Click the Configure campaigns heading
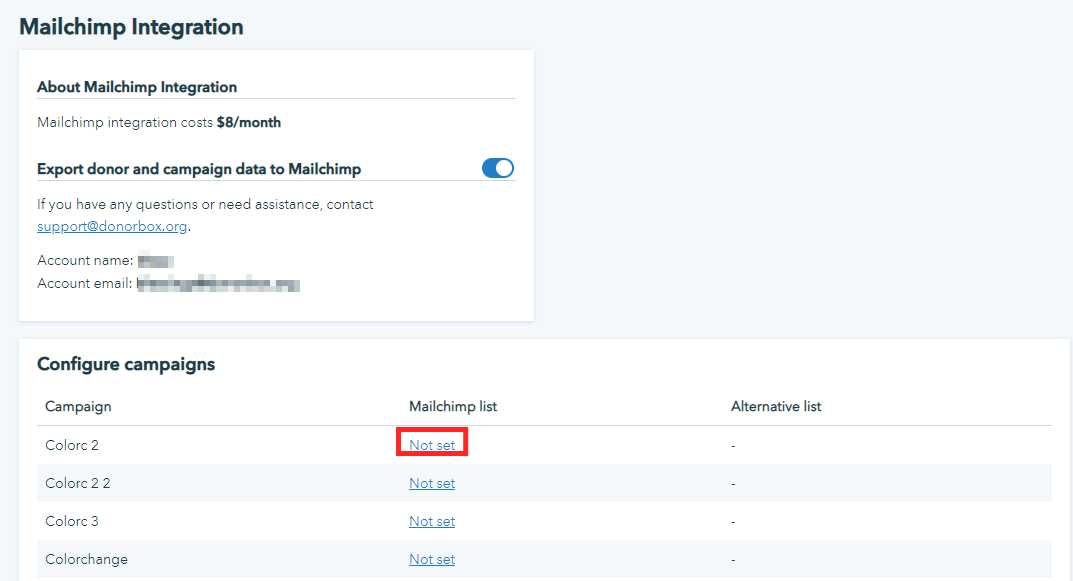 tap(126, 364)
